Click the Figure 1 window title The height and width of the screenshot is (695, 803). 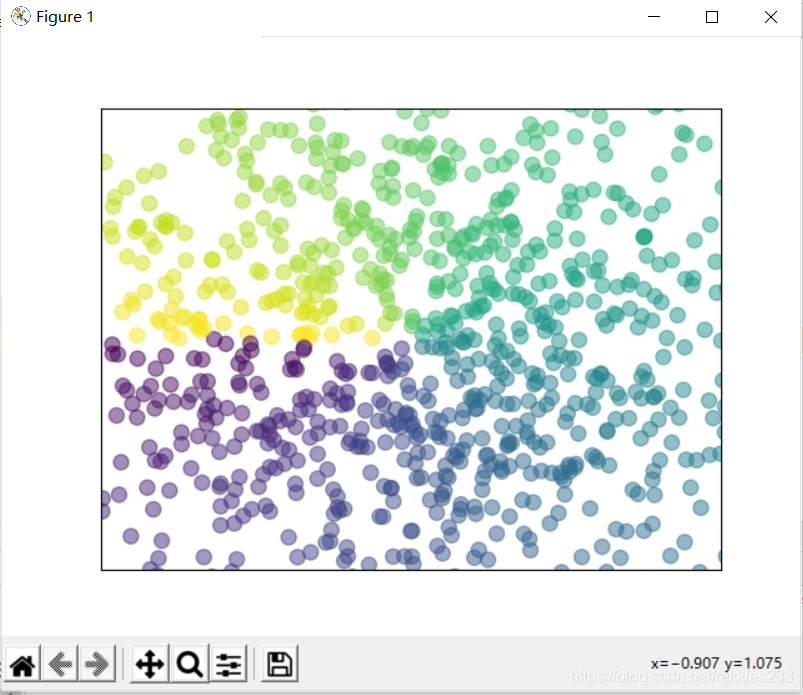click(x=65, y=17)
